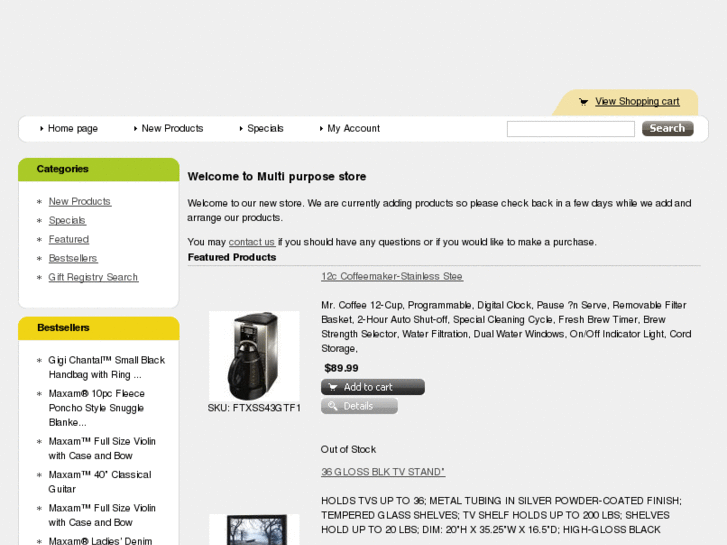The image size is (727, 545).
Task: Go to Home page in navigation bar
Action: point(73,128)
